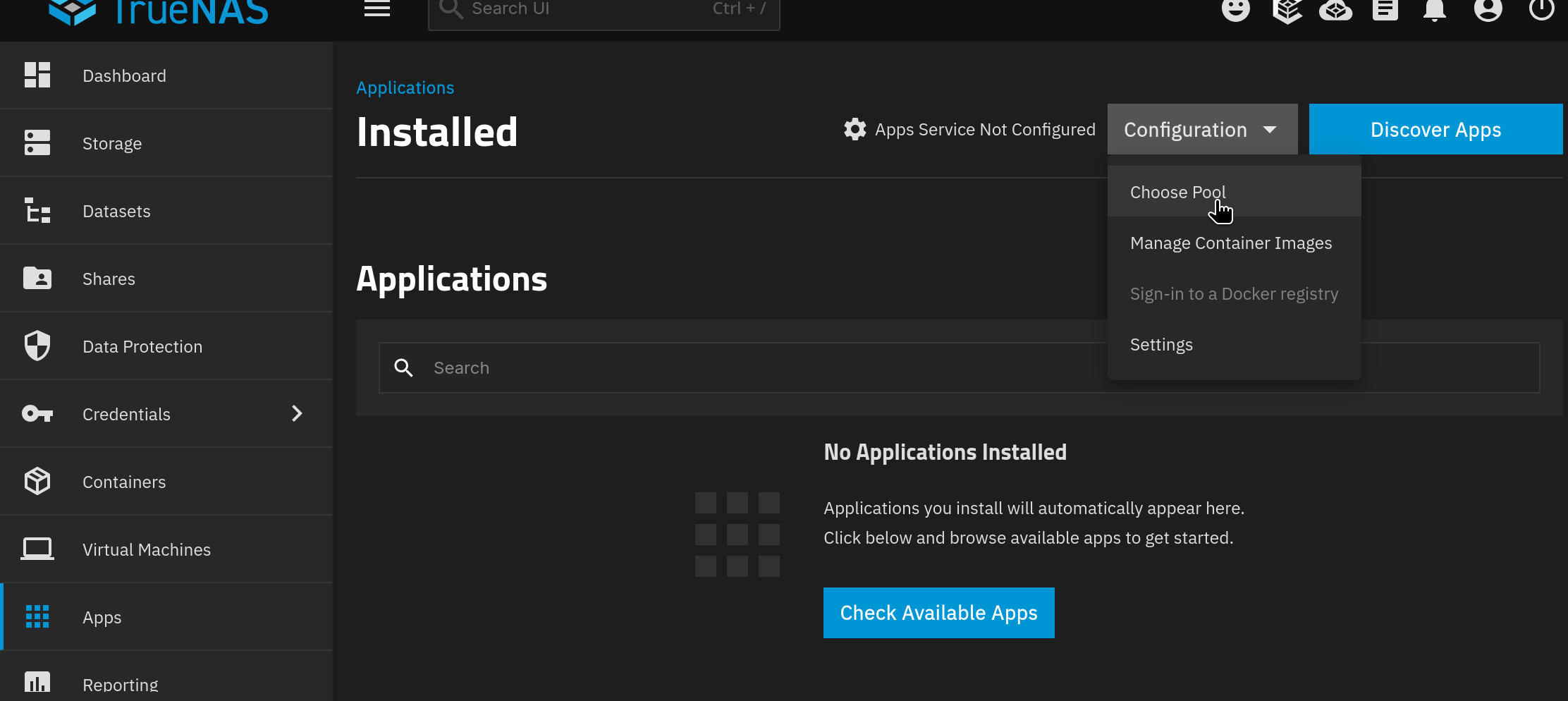Focus the Applications search field
Image resolution: width=1568 pixels, height=701 pixels.
960,367
